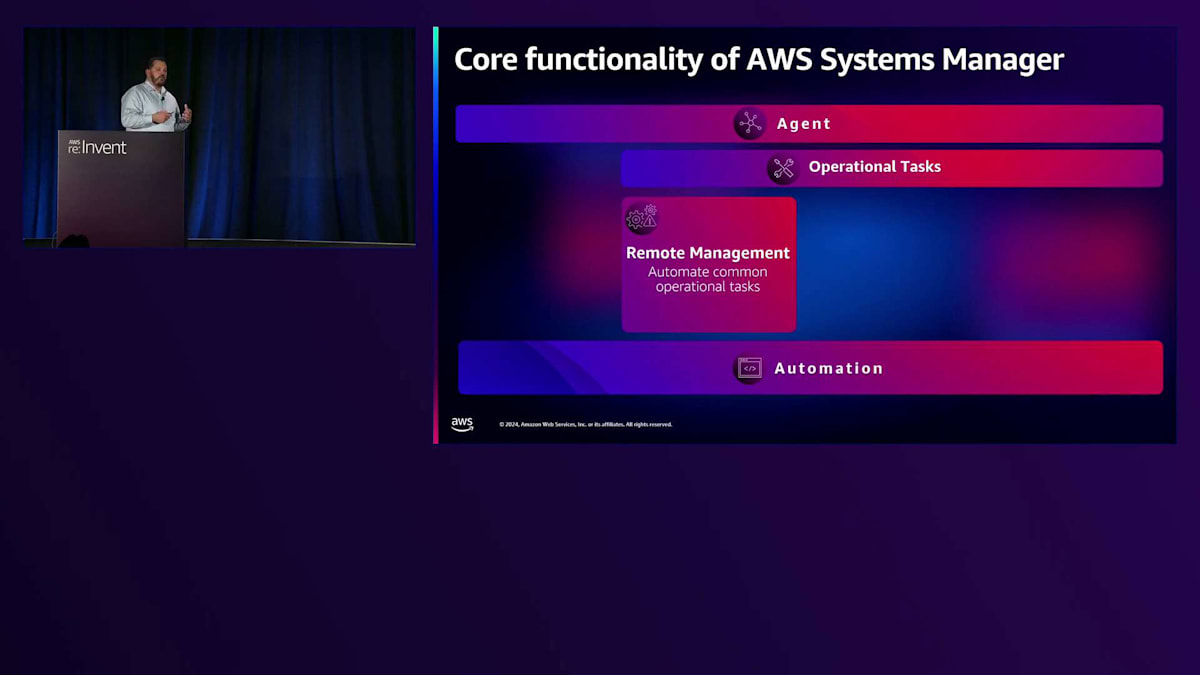The height and width of the screenshot is (675, 1200).
Task: Click the empty blue area right of Remote Management
Action: (x=980, y=264)
